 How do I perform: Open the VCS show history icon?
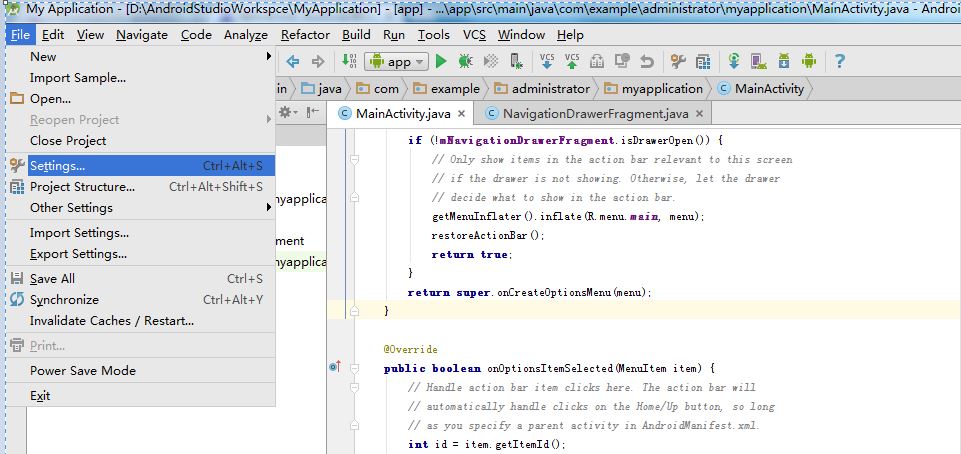click(597, 61)
